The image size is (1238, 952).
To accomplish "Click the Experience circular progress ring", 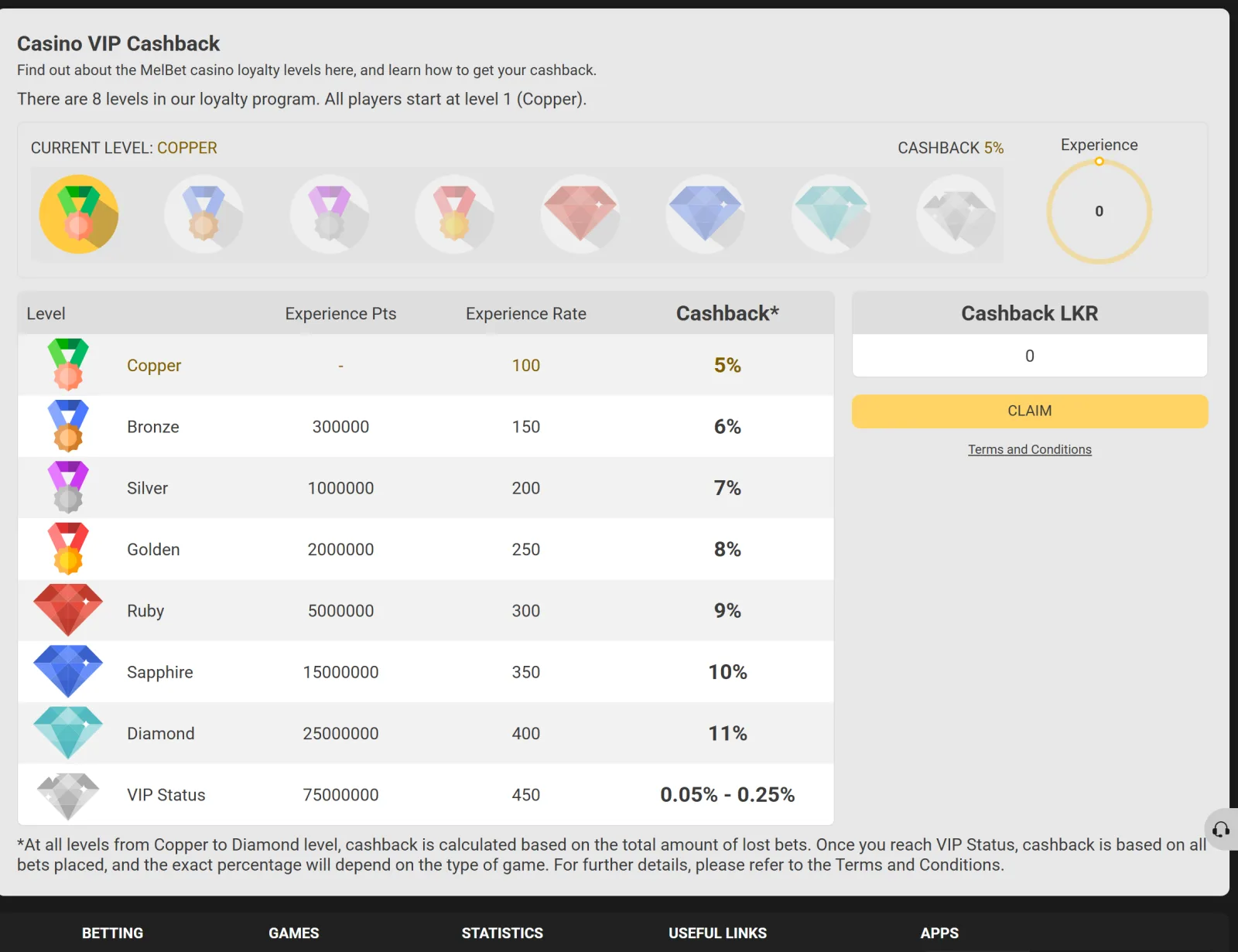I will [x=1099, y=211].
